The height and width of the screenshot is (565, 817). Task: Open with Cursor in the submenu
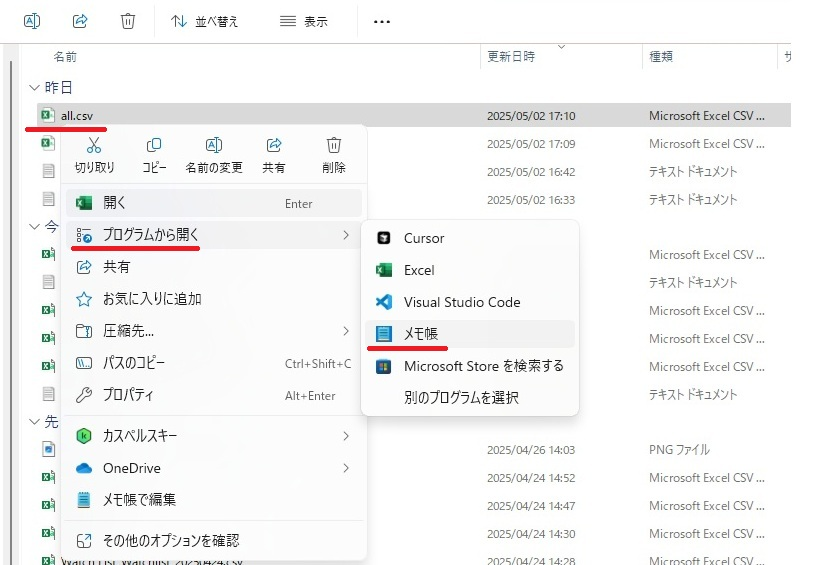tap(470, 238)
